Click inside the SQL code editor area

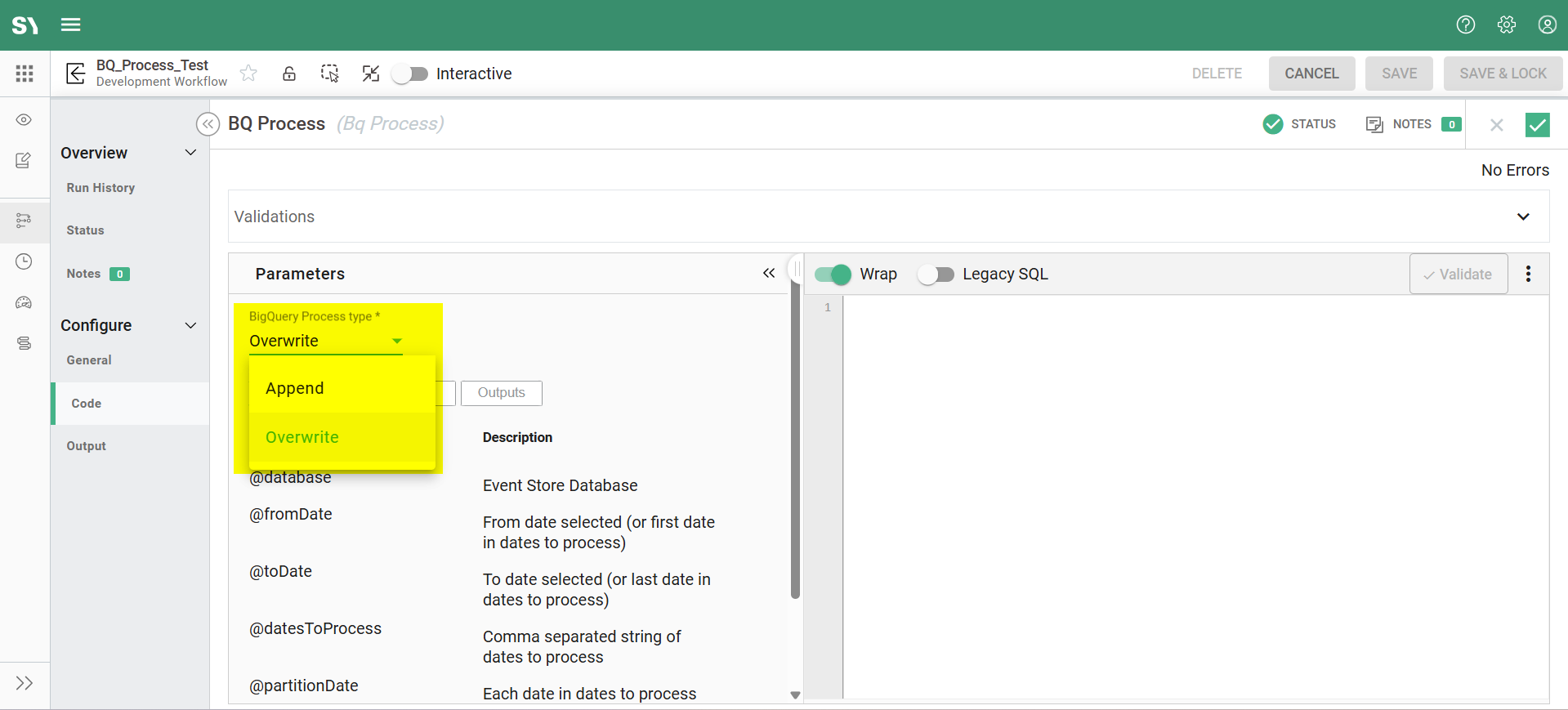(x=1195, y=490)
